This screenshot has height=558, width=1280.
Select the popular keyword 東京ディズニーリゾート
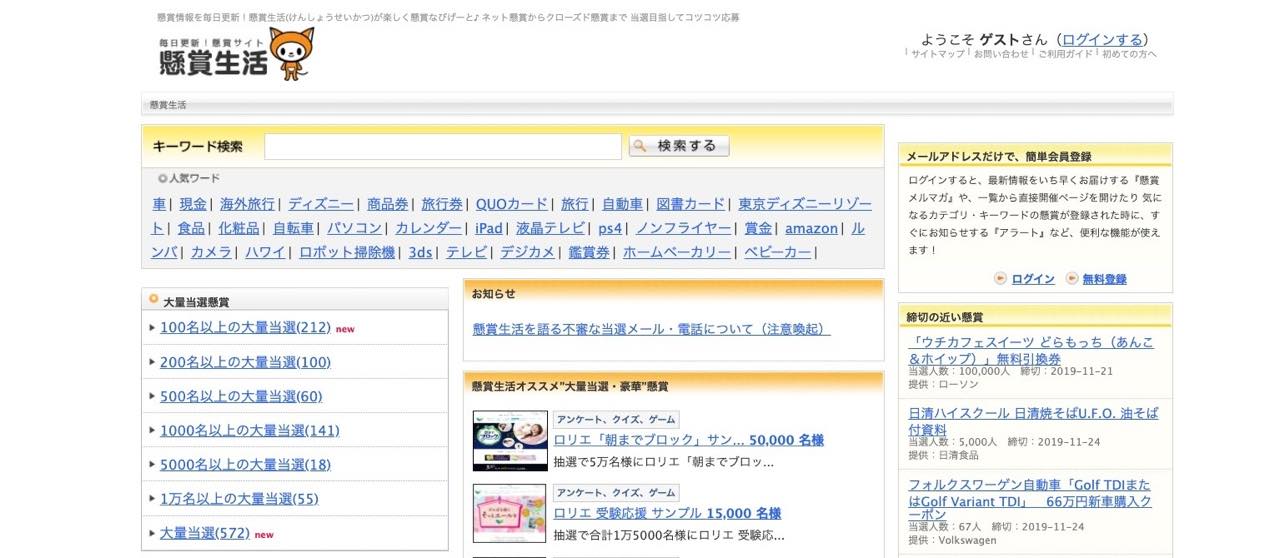805,203
